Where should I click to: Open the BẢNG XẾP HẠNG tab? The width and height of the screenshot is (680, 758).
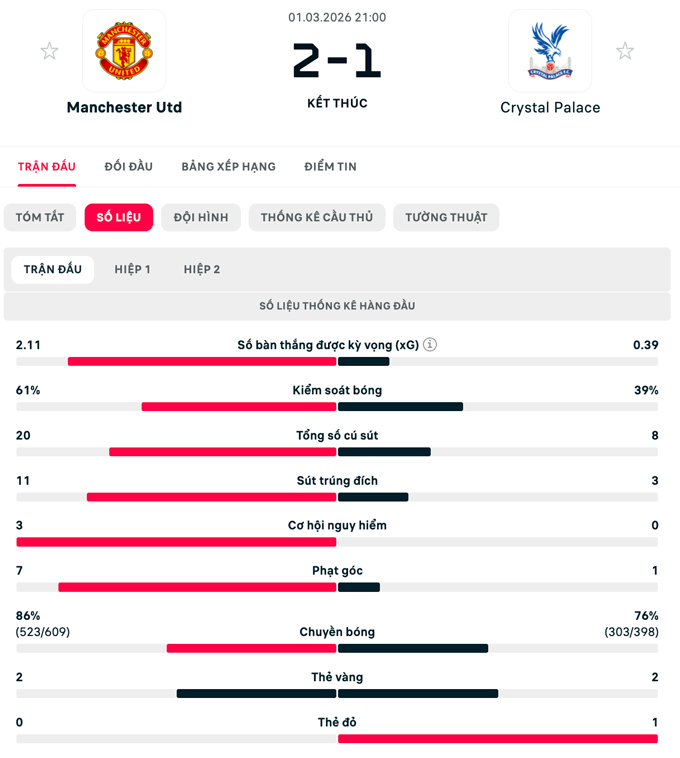[228, 167]
